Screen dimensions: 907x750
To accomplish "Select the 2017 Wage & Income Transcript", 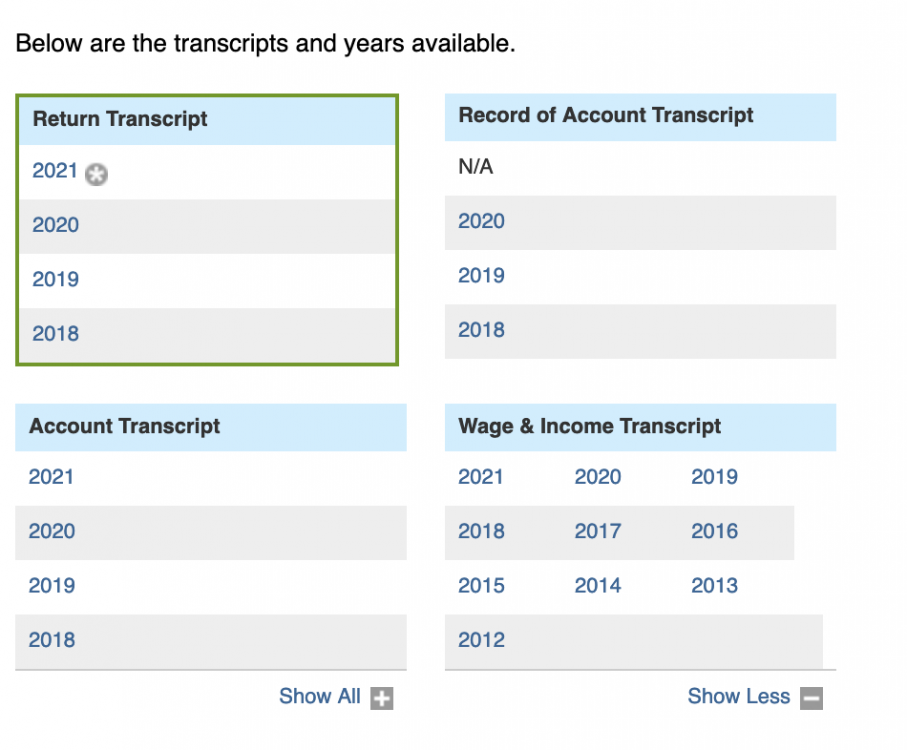I will point(597,531).
